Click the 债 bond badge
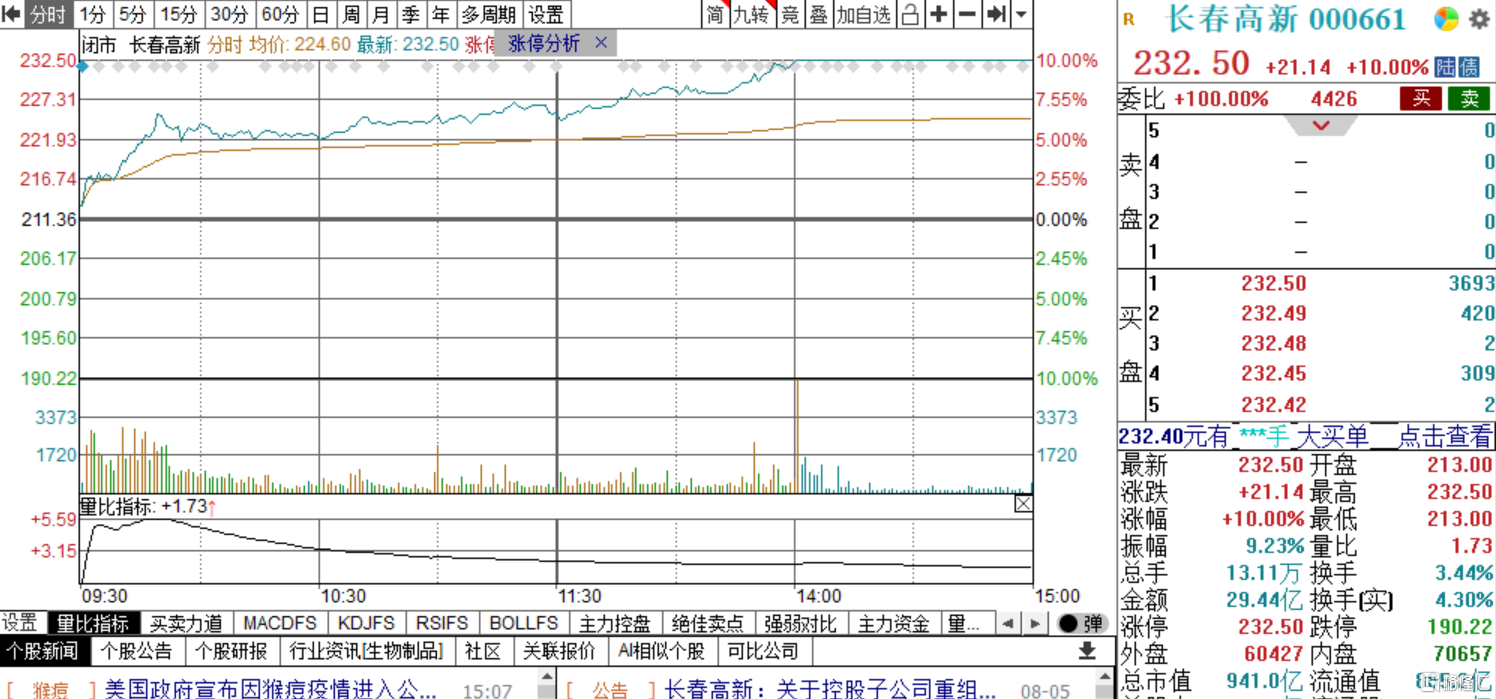Image resolution: width=1496 pixels, height=699 pixels. [1469, 67]
